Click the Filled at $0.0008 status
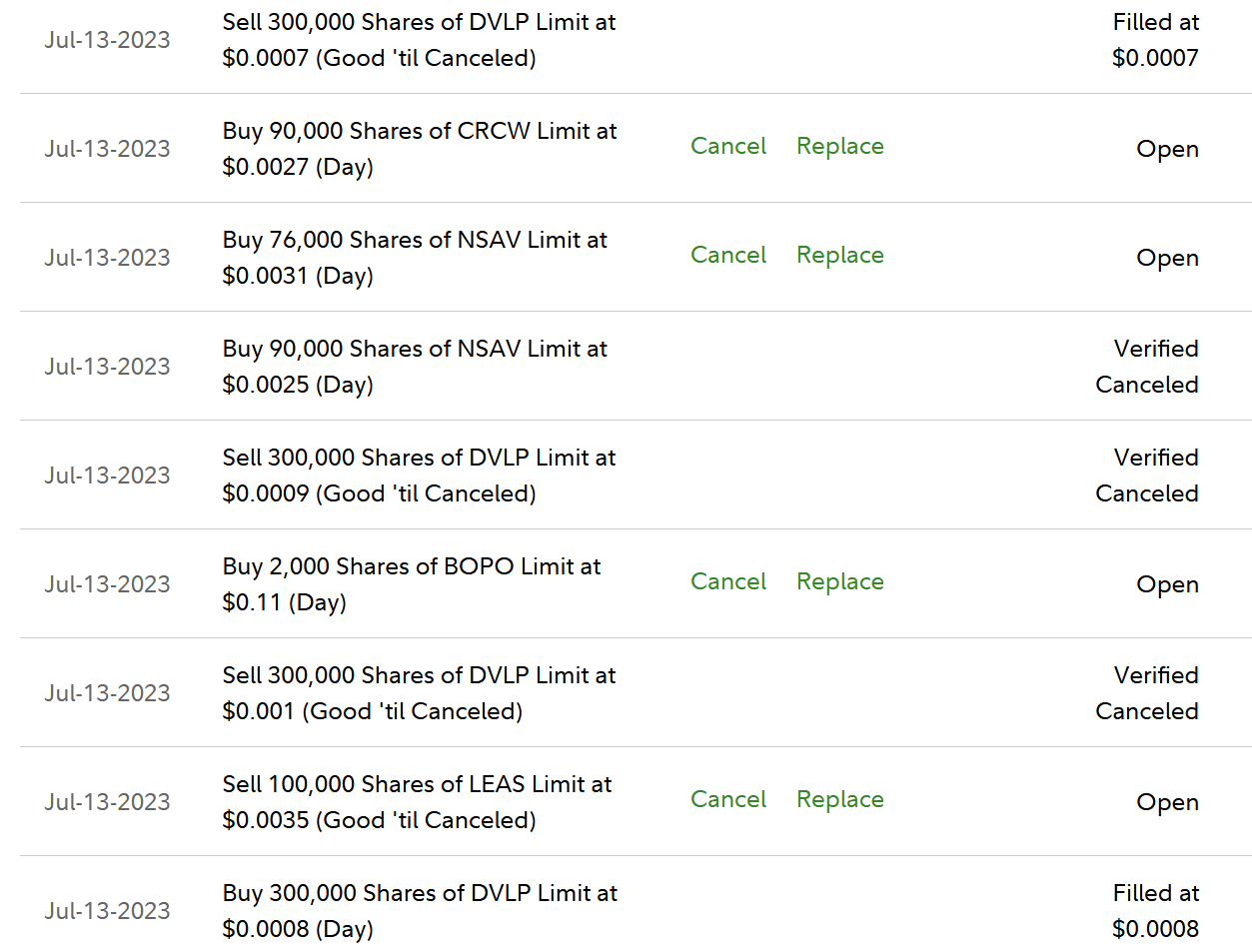1252x952 pixels. tap(1155, 911)
